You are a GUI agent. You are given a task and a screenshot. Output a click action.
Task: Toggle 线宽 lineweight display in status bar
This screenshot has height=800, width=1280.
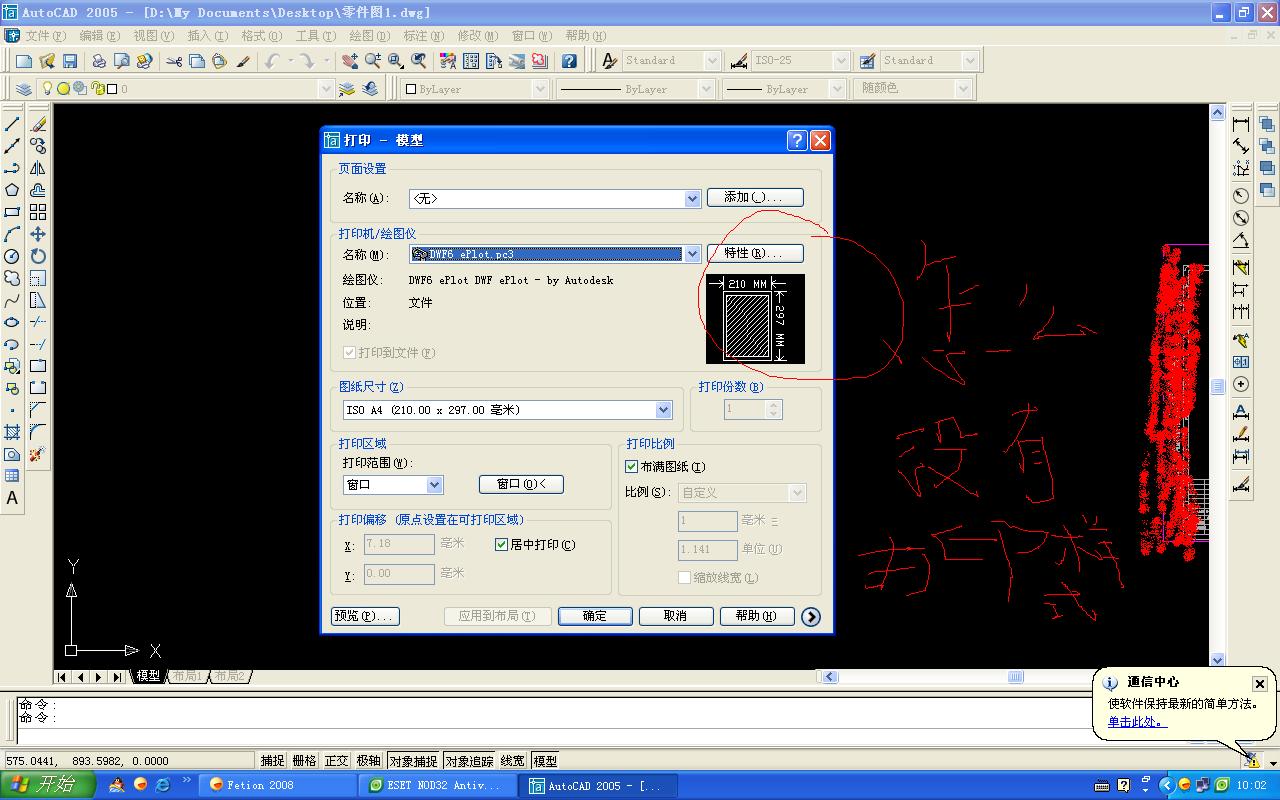[x=513, y=761]
